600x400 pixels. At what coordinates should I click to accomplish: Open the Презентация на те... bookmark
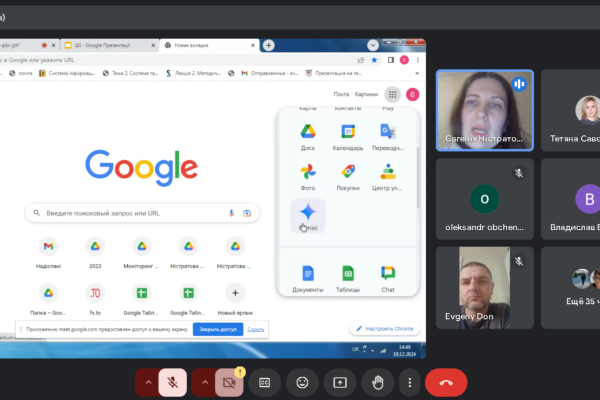(334, 73)
